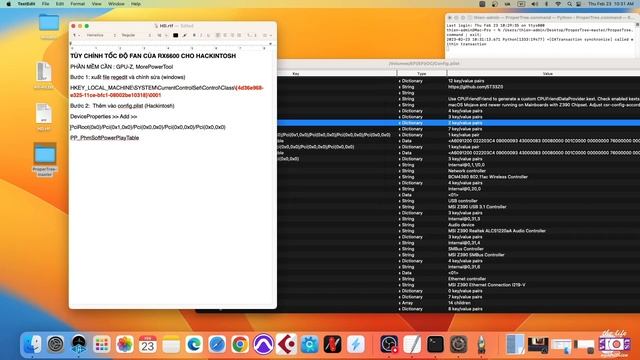Open line spacing dropdown in TextEdit

point(252,36)
